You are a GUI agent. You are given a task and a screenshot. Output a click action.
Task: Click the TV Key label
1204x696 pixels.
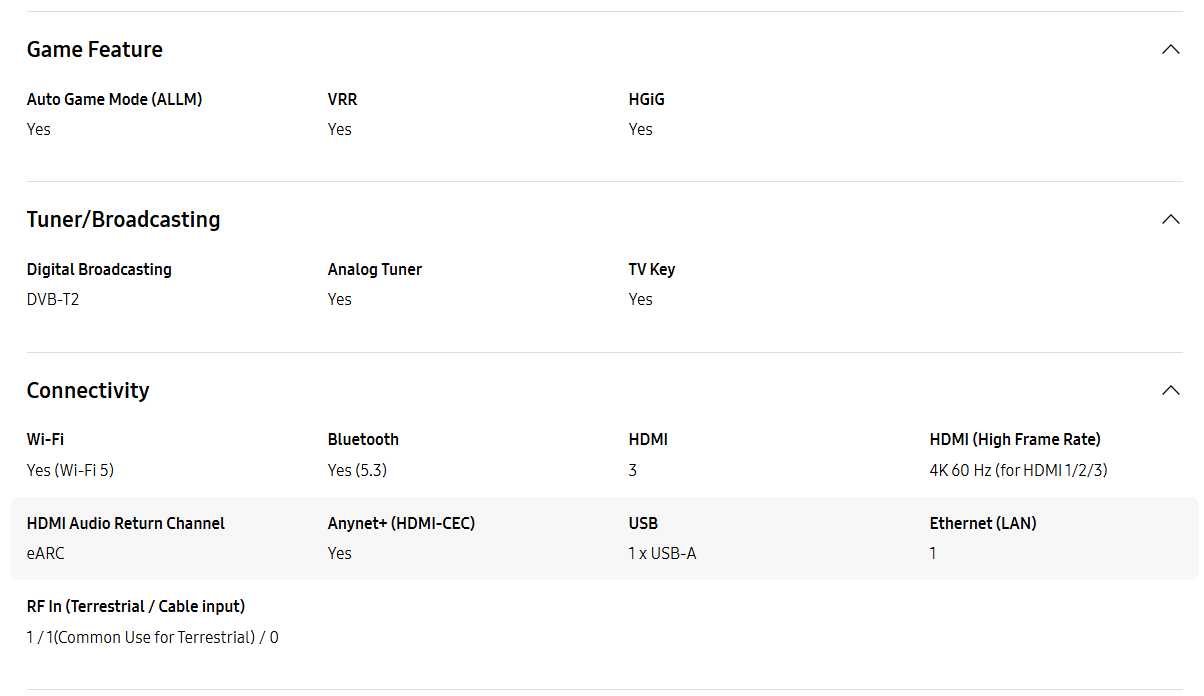coord(652,269)
